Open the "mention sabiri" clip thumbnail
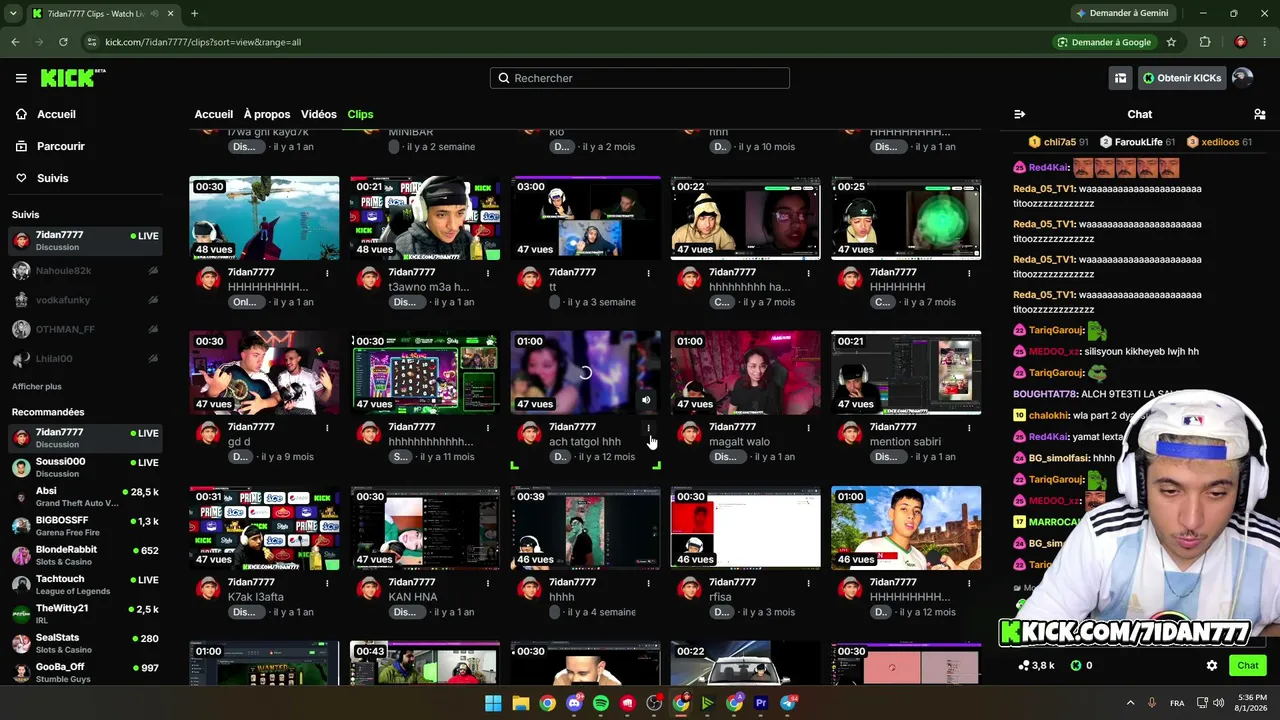The width and height of the screenshot is (1280, 720). point(906,373)
